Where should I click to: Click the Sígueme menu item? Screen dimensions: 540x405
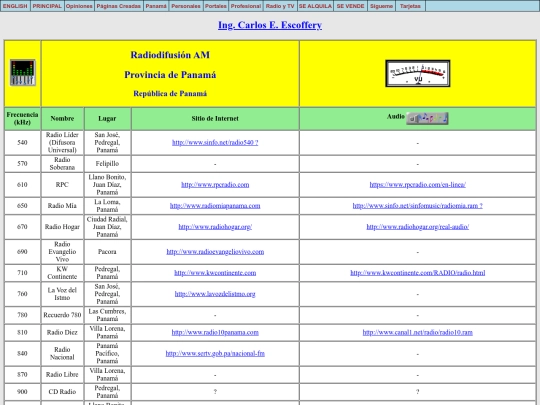point(381,6)
